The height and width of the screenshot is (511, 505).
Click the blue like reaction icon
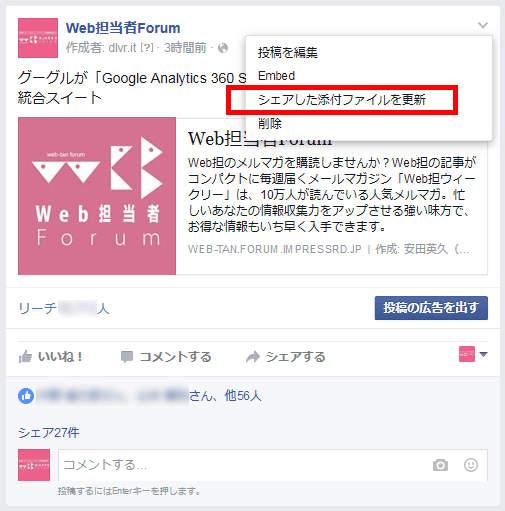pos(26,396)
